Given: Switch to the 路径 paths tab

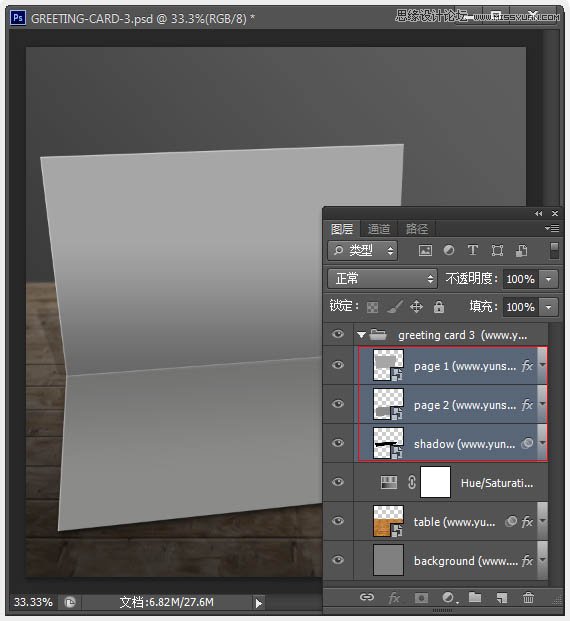Looking at the screenshot, I should pyautogui.click(x=417, y=229).
